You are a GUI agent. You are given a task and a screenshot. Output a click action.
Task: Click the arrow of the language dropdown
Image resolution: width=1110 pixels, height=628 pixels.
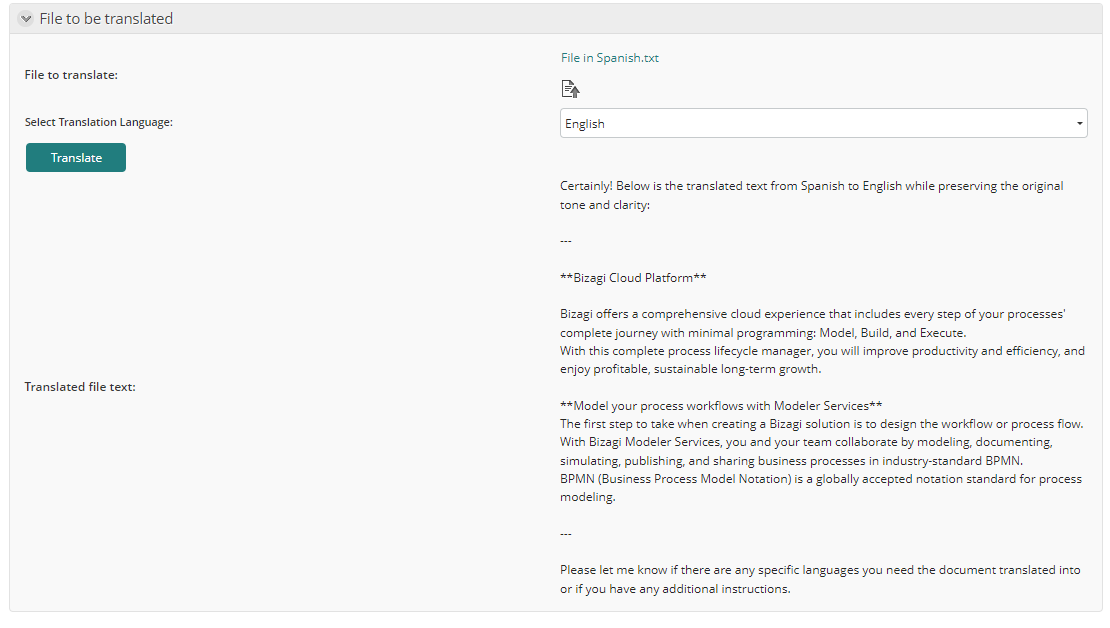coord(1080,124)
